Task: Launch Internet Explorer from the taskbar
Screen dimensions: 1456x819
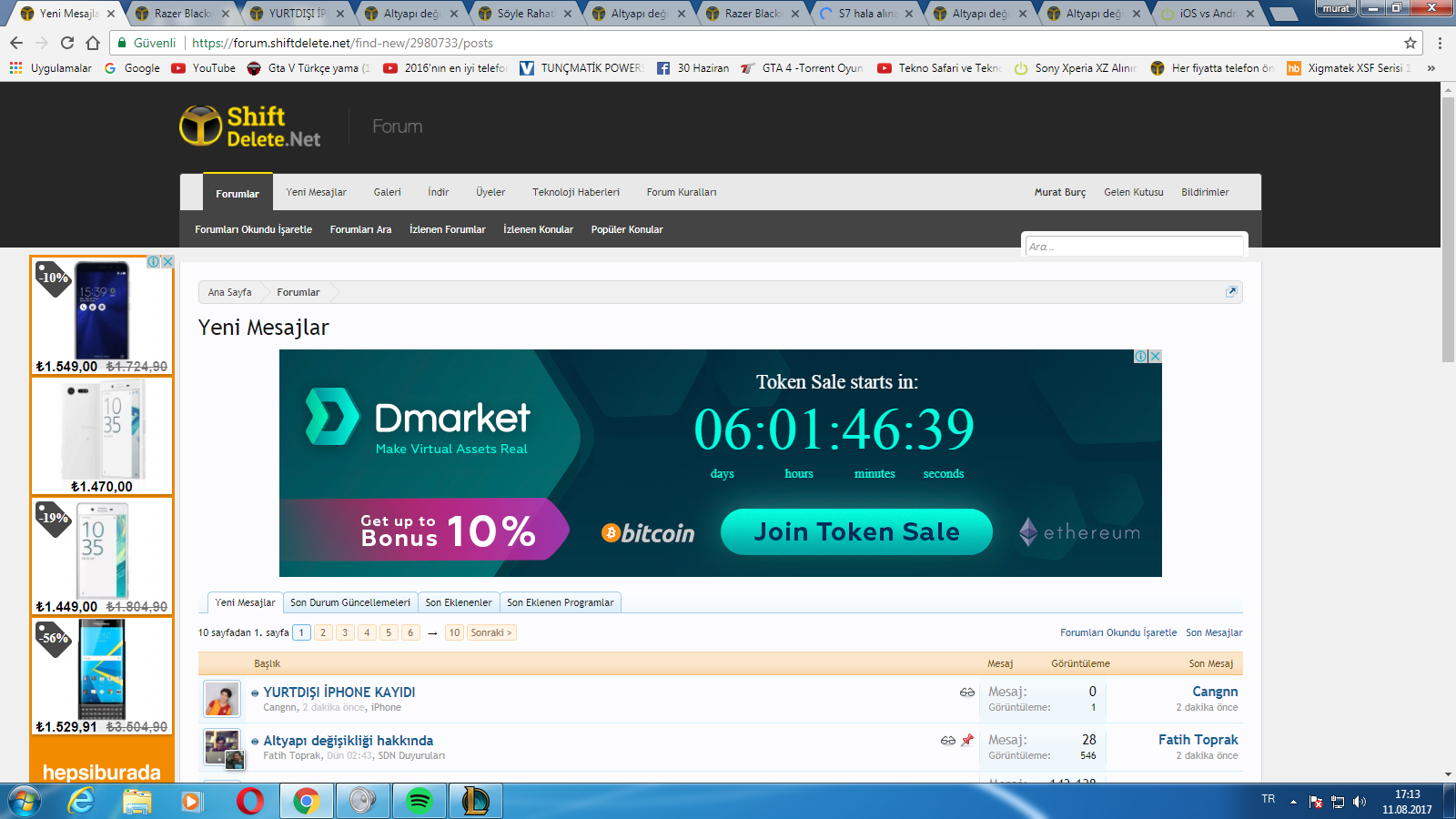Action: 82,801
